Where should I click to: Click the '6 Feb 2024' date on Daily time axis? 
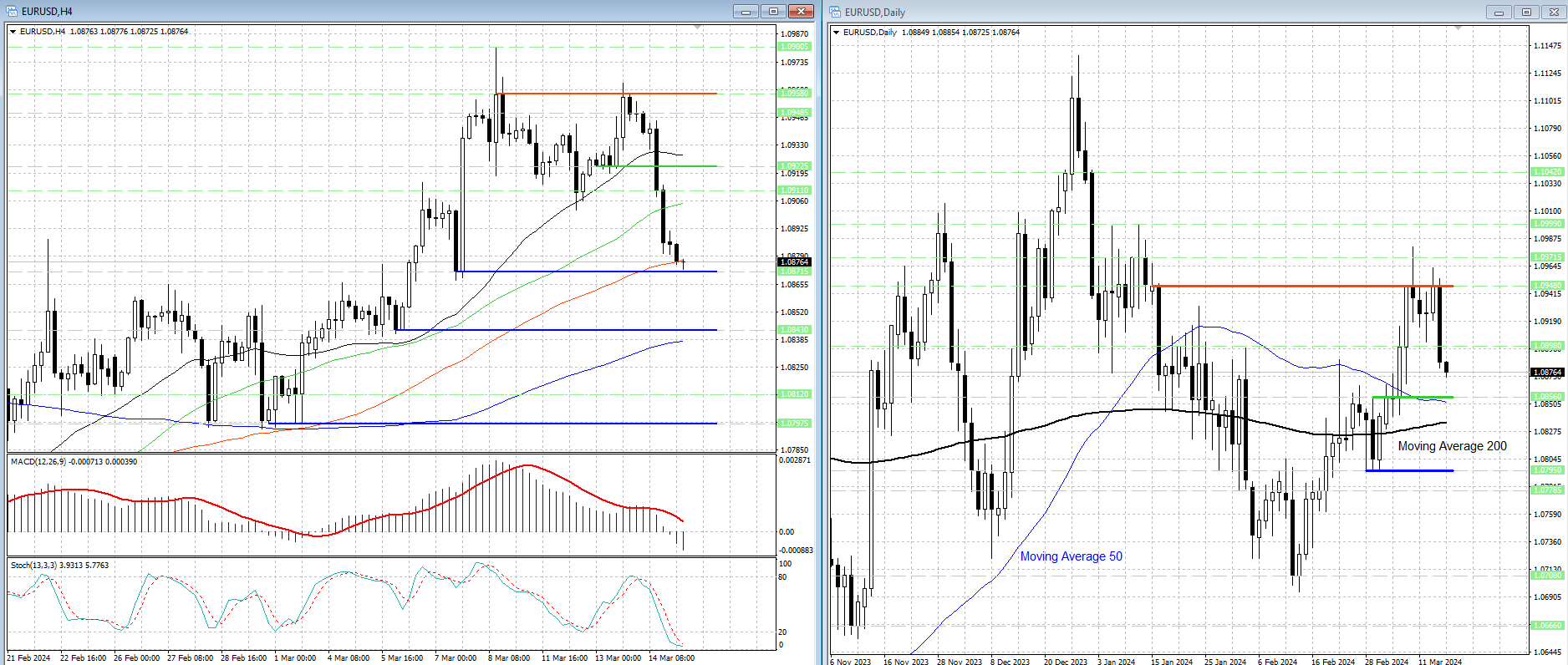coord(1277,662)
